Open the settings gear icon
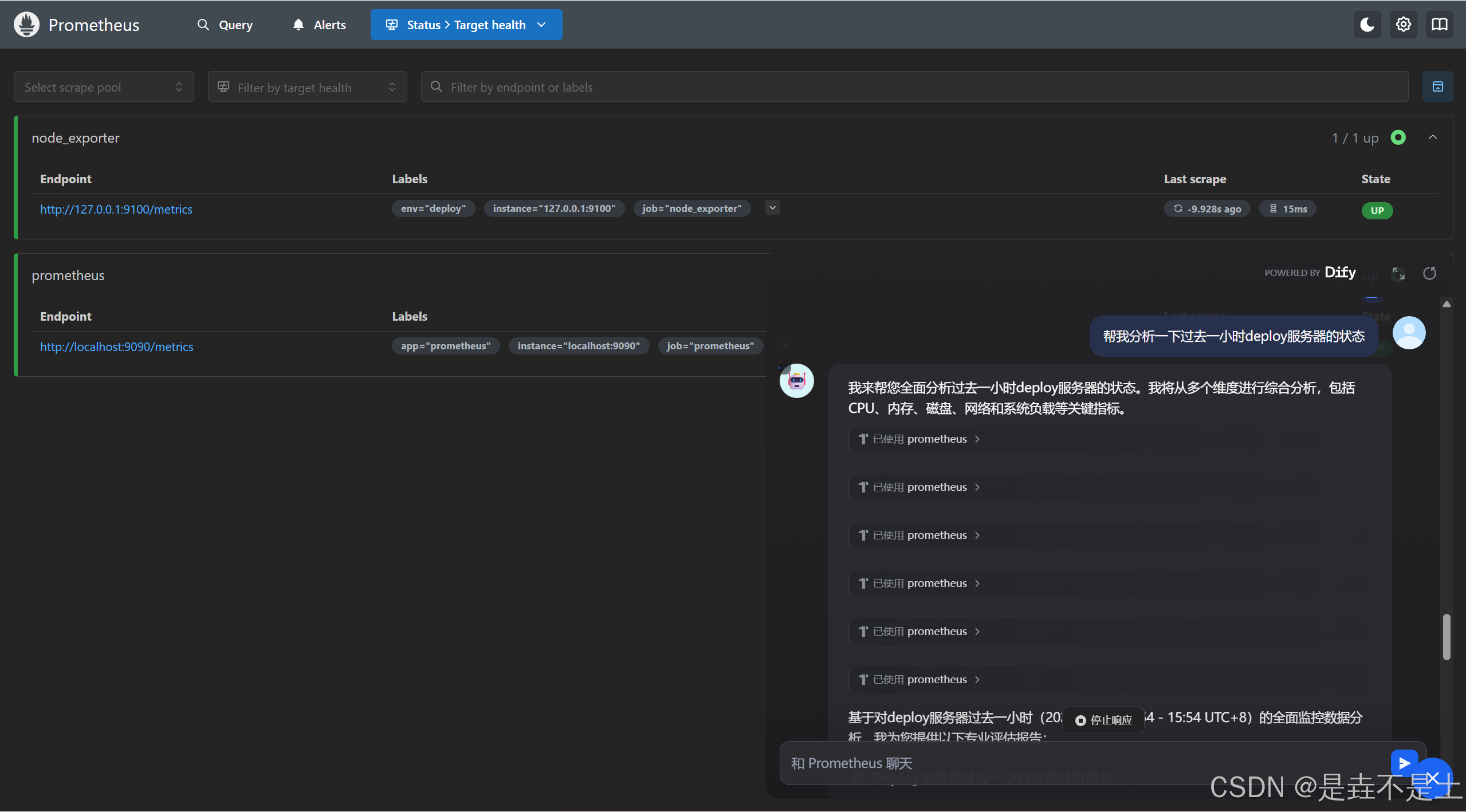 coord(1403,25)
